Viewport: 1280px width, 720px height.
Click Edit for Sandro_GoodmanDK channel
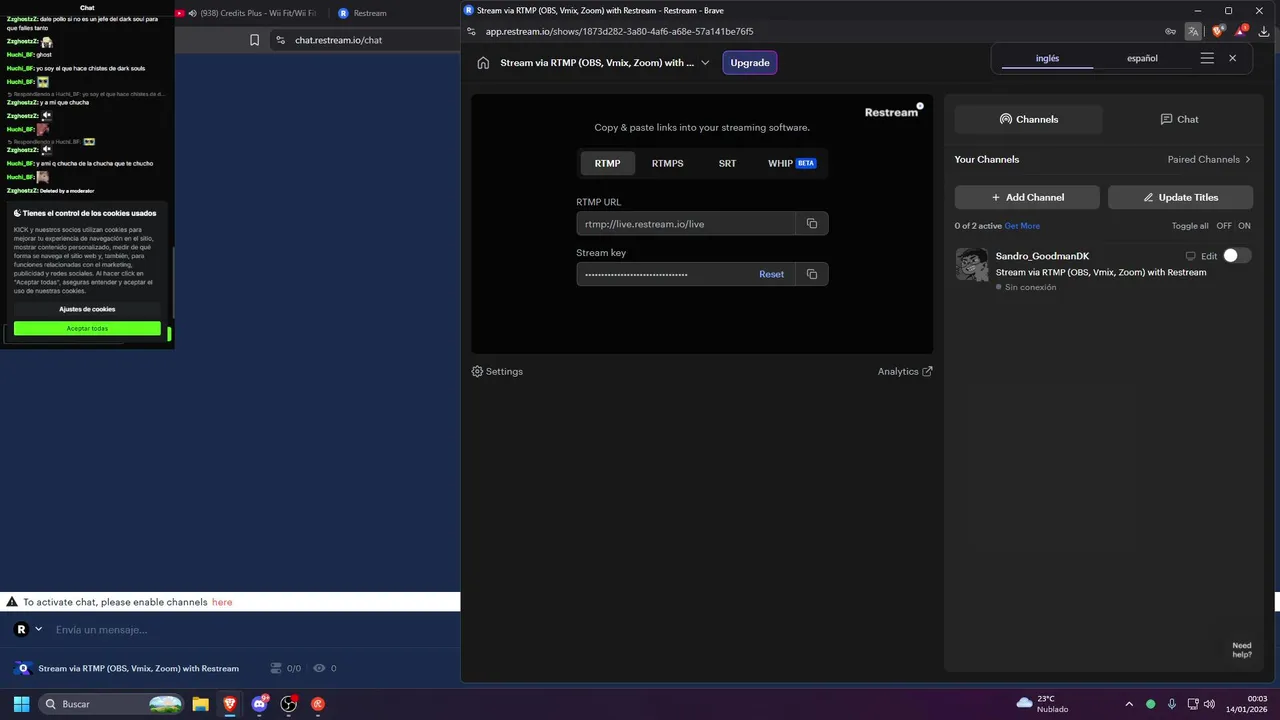(1209, 256)
